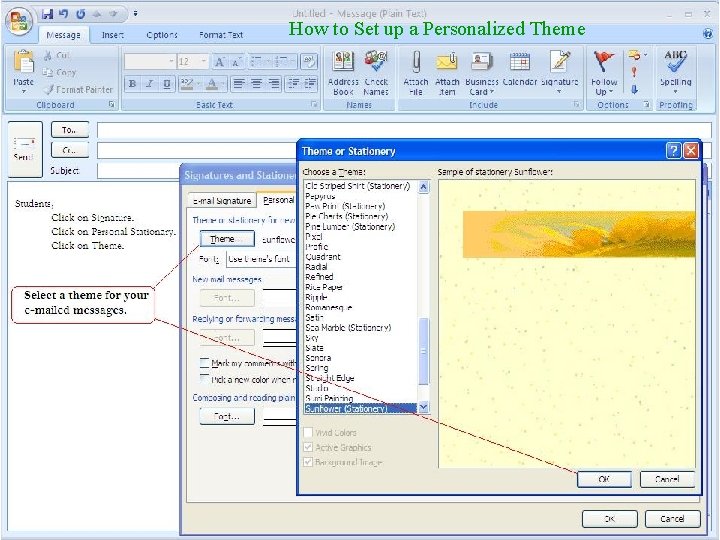Select Sunflower (Stationery) theme

pyautogui.click(x=360, y=408)
